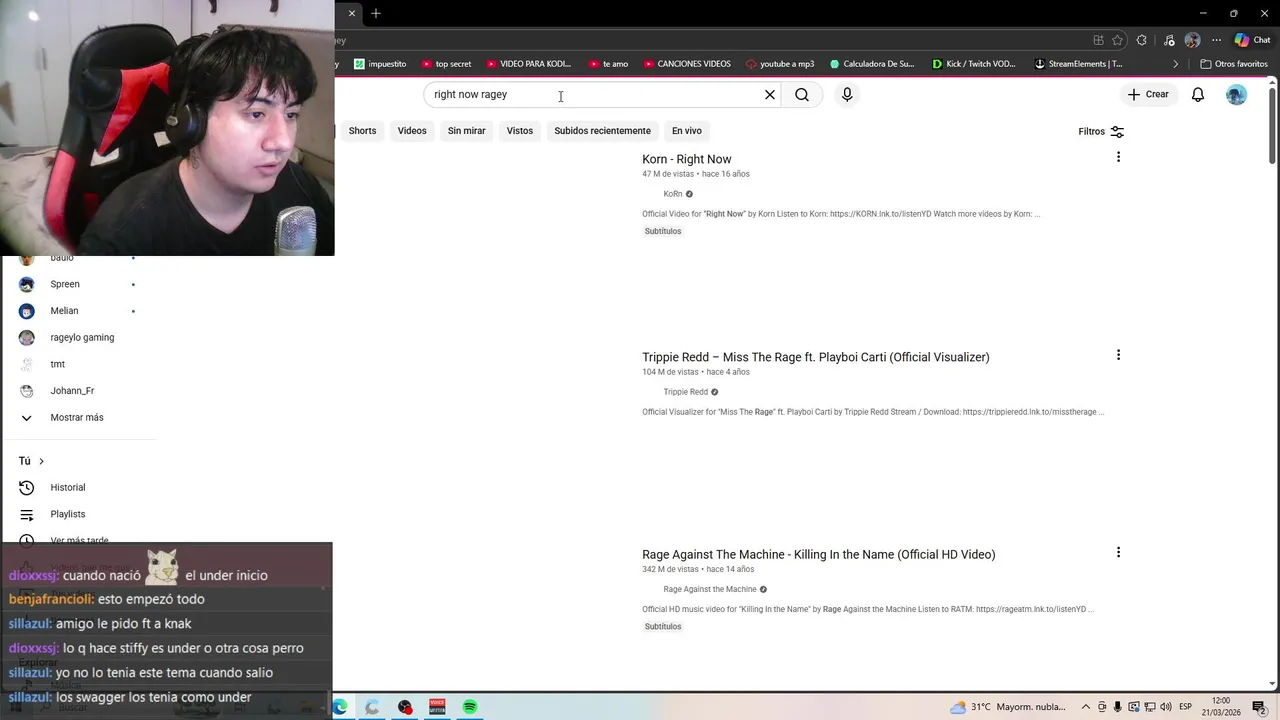The image size is (1280, 720).
Task: Select the Subidos recientemente filter chip
Action: tap(602, 131)
